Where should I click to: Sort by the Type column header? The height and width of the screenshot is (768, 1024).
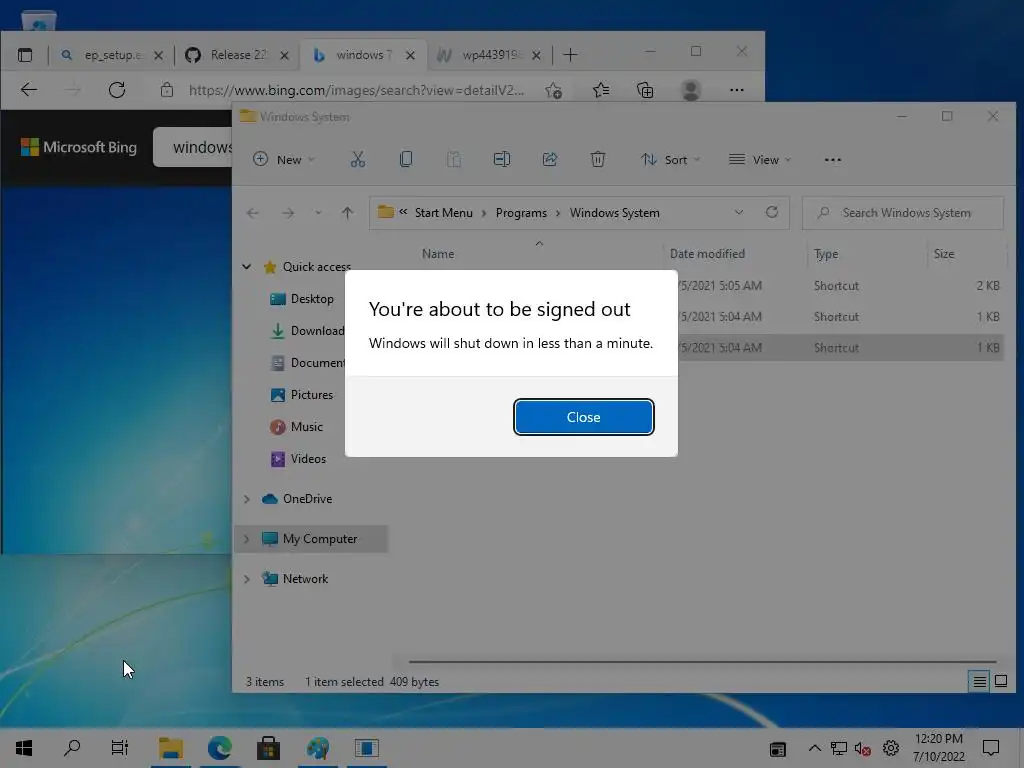(826, 254)
